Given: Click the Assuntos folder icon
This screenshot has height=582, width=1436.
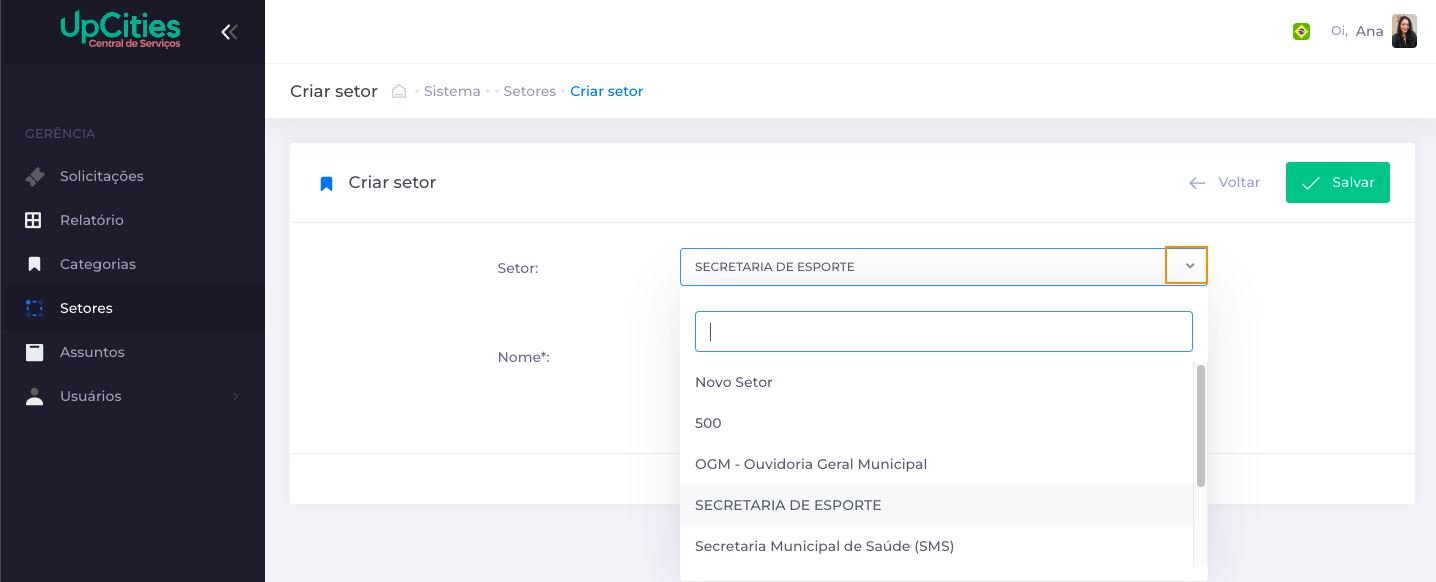Looking at the screenshot, I should coord(34,352).
